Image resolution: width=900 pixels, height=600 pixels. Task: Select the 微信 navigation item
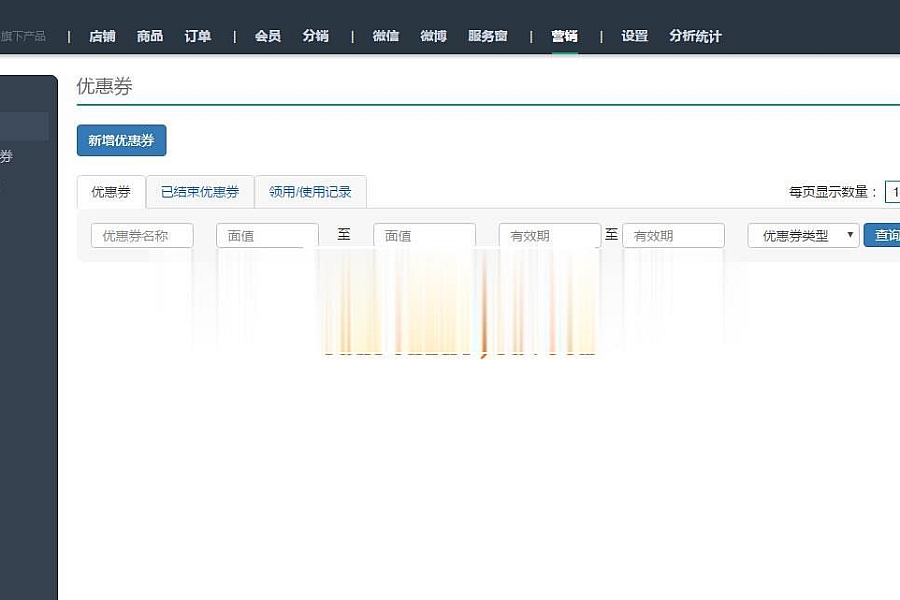[386, 36]
